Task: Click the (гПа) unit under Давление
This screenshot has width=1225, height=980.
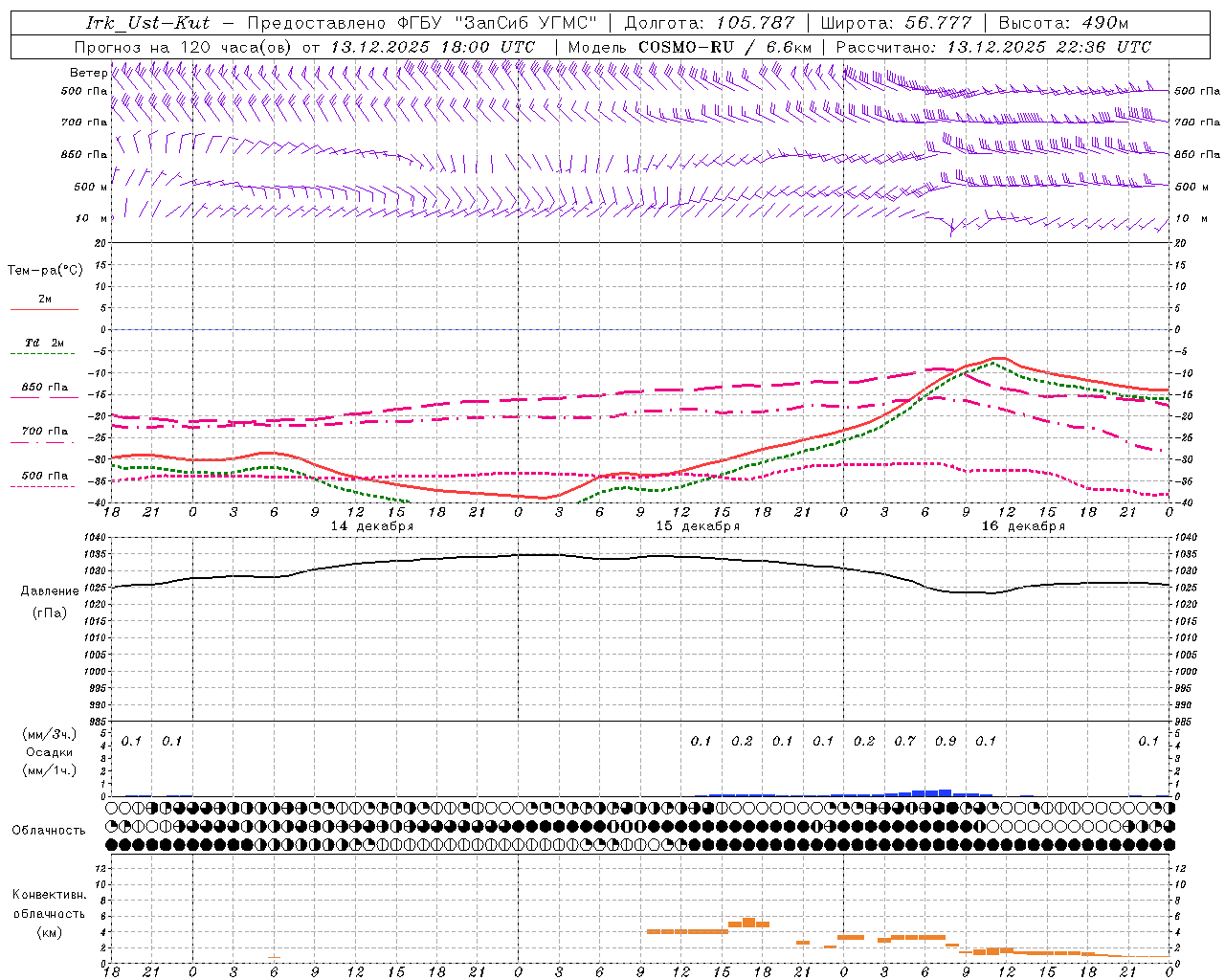Action: click(50, 612)
